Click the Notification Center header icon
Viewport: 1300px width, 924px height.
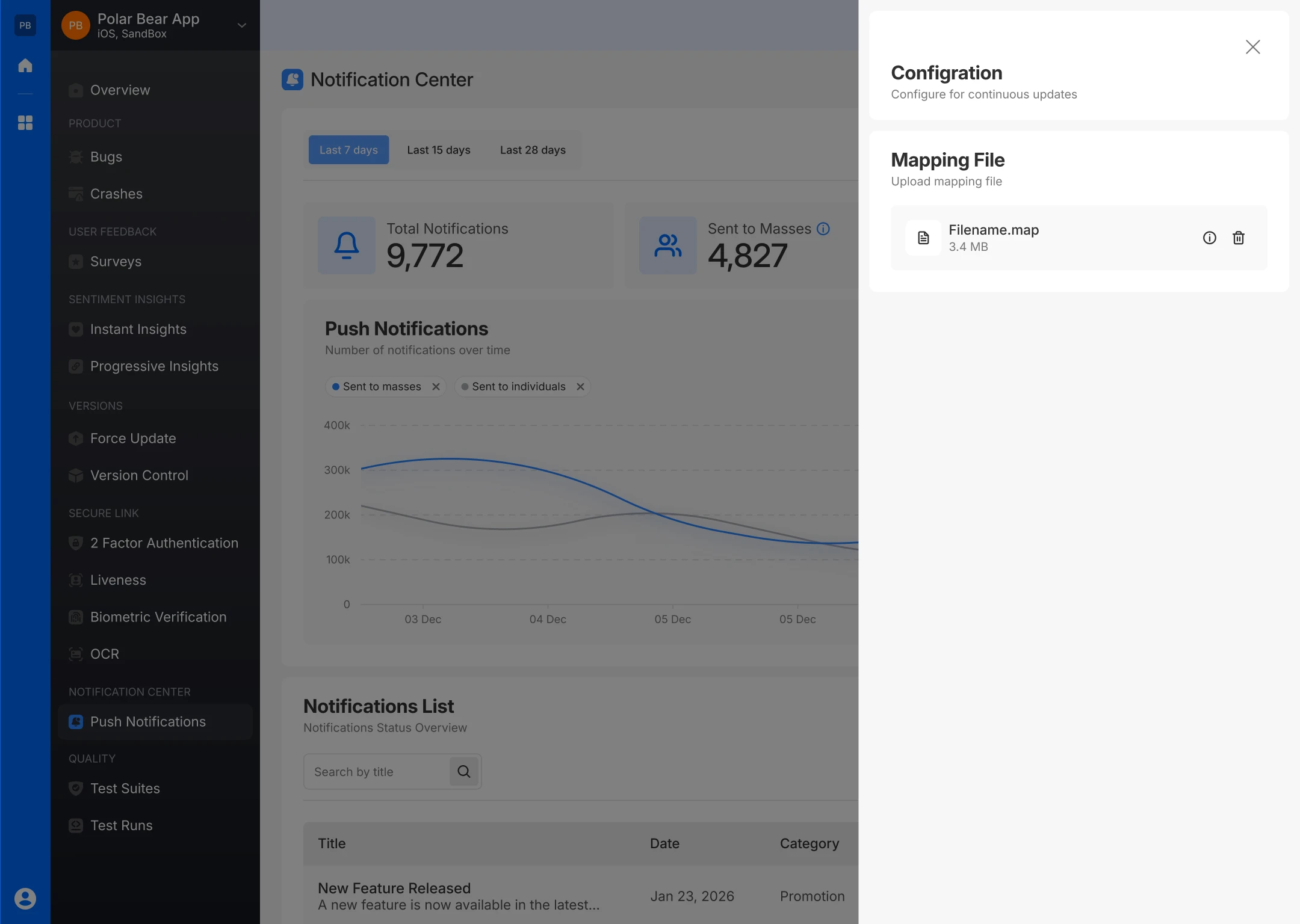[x=292, y=79]
